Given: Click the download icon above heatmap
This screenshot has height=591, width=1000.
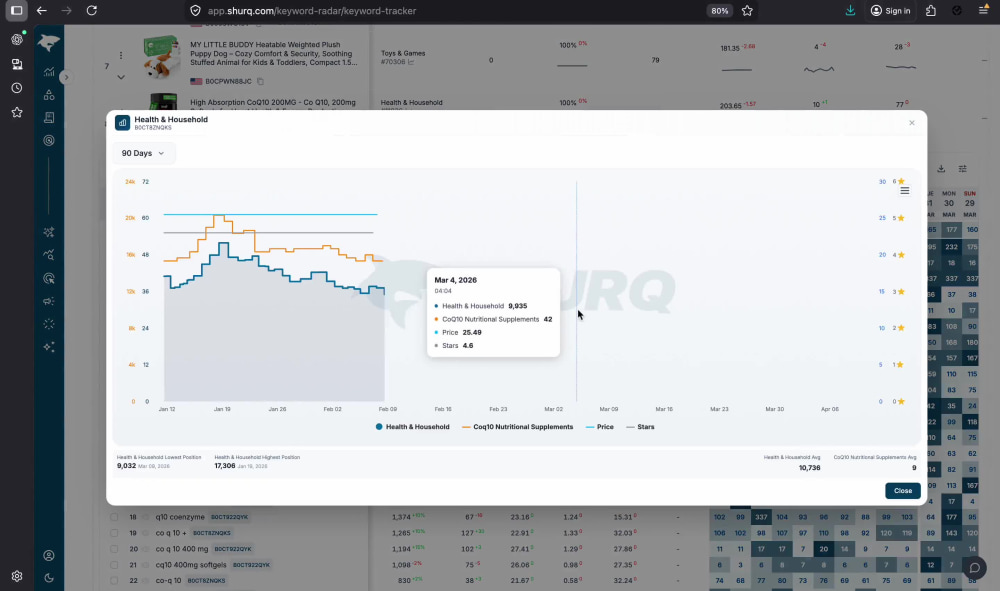Looking at the screenshot, I should 941,168.
